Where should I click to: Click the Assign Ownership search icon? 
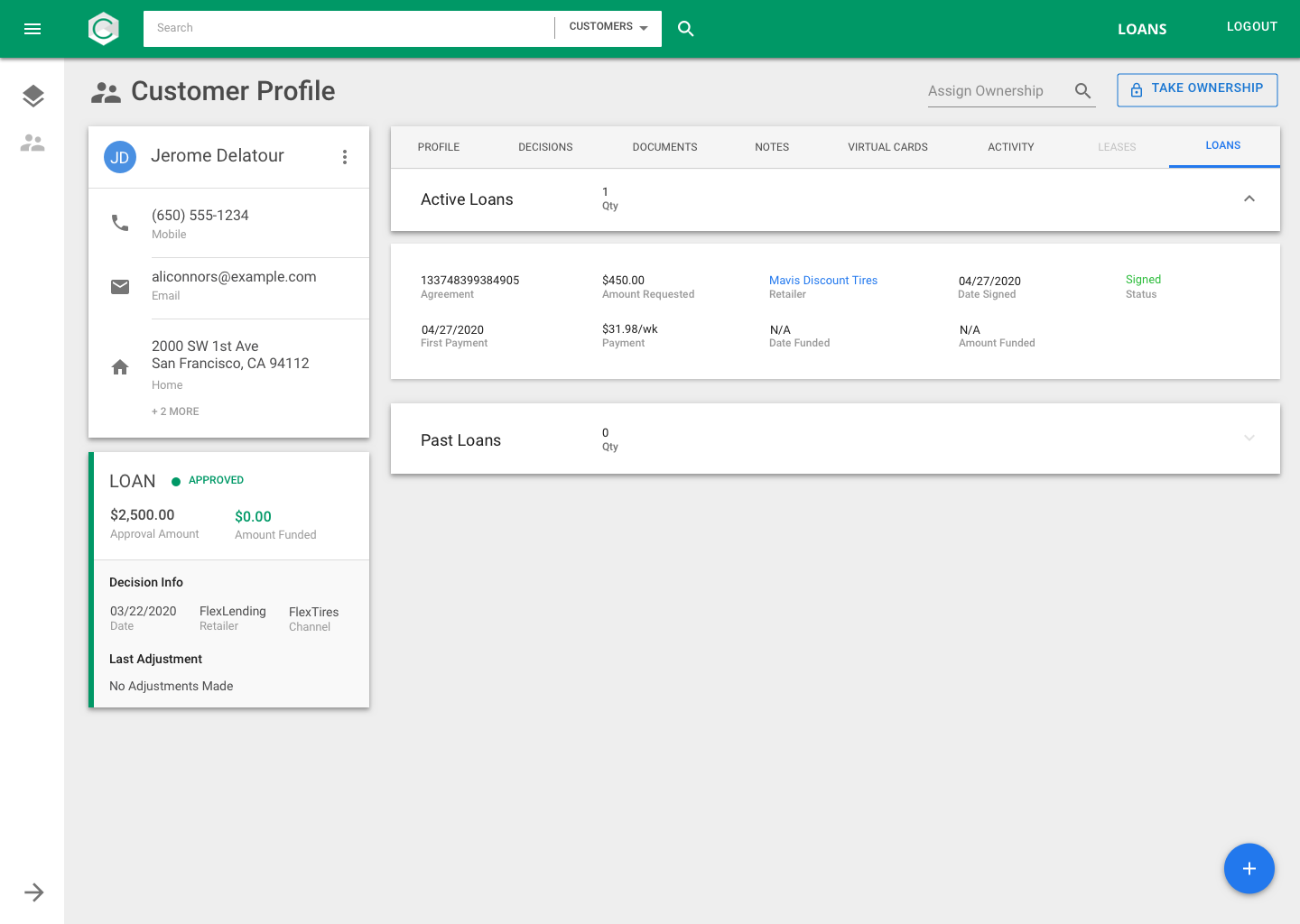click(x=1082, y=91)
